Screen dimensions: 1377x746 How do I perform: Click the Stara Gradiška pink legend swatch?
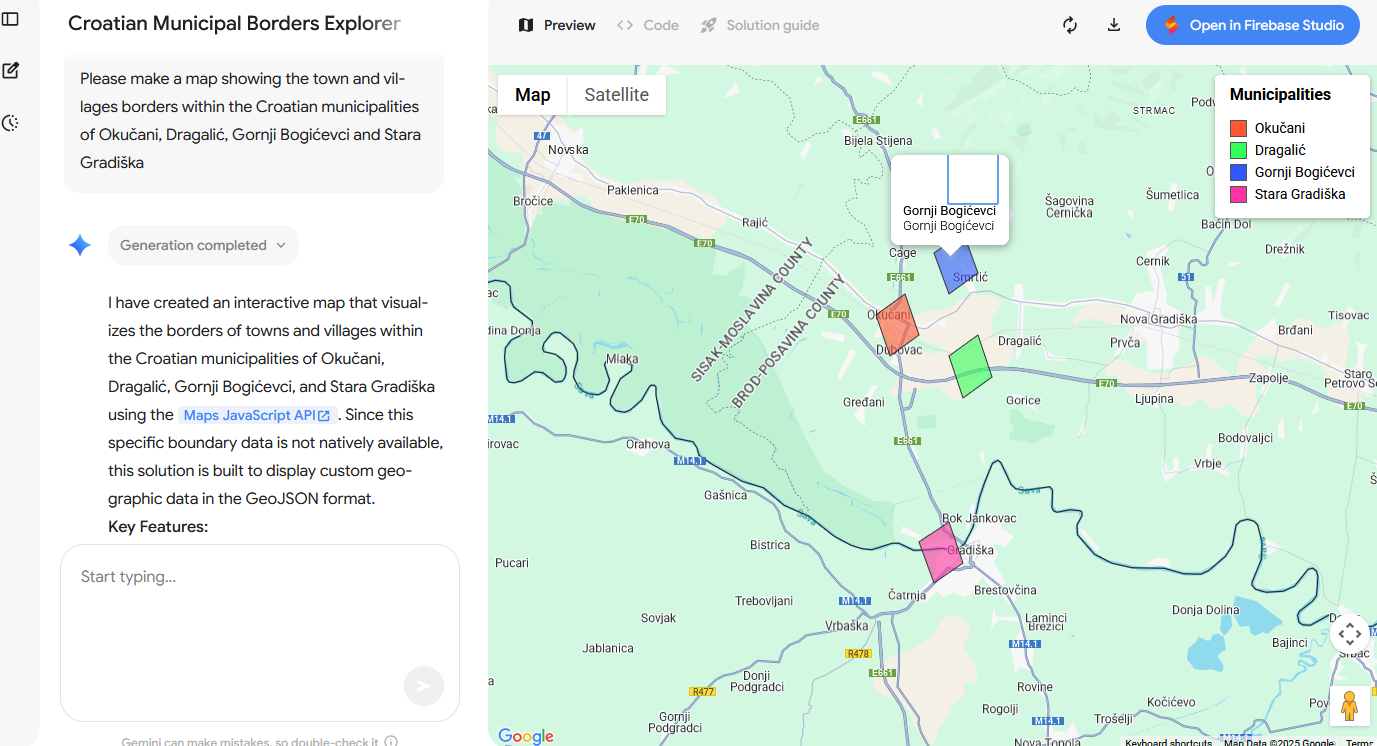click(1238, 194)
